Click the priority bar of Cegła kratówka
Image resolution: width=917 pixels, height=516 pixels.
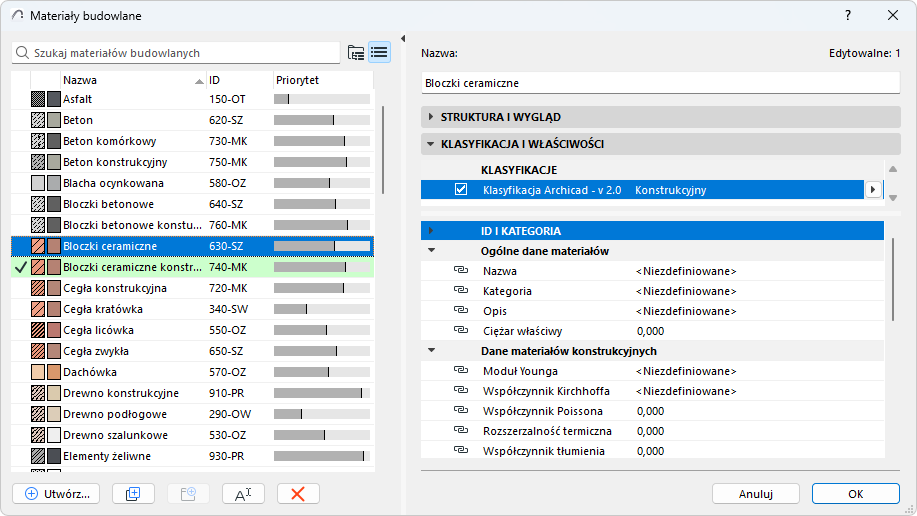click(321, 309)
